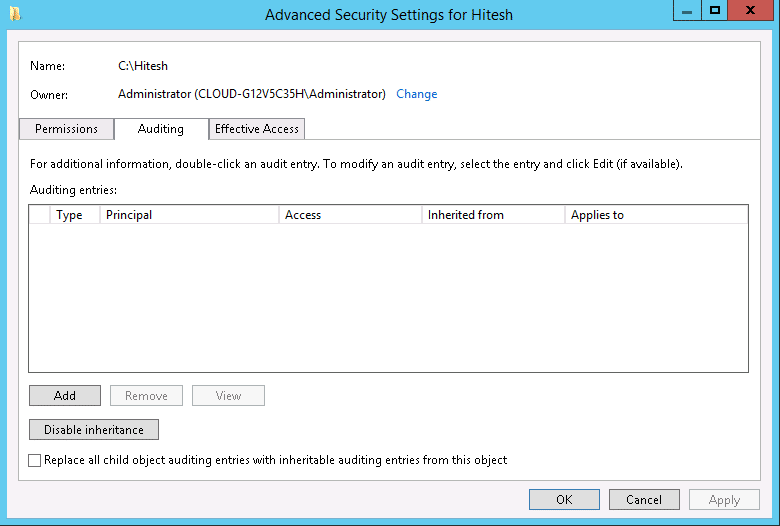
Task: Open the Effective Access tab
Action: point(257,129)
